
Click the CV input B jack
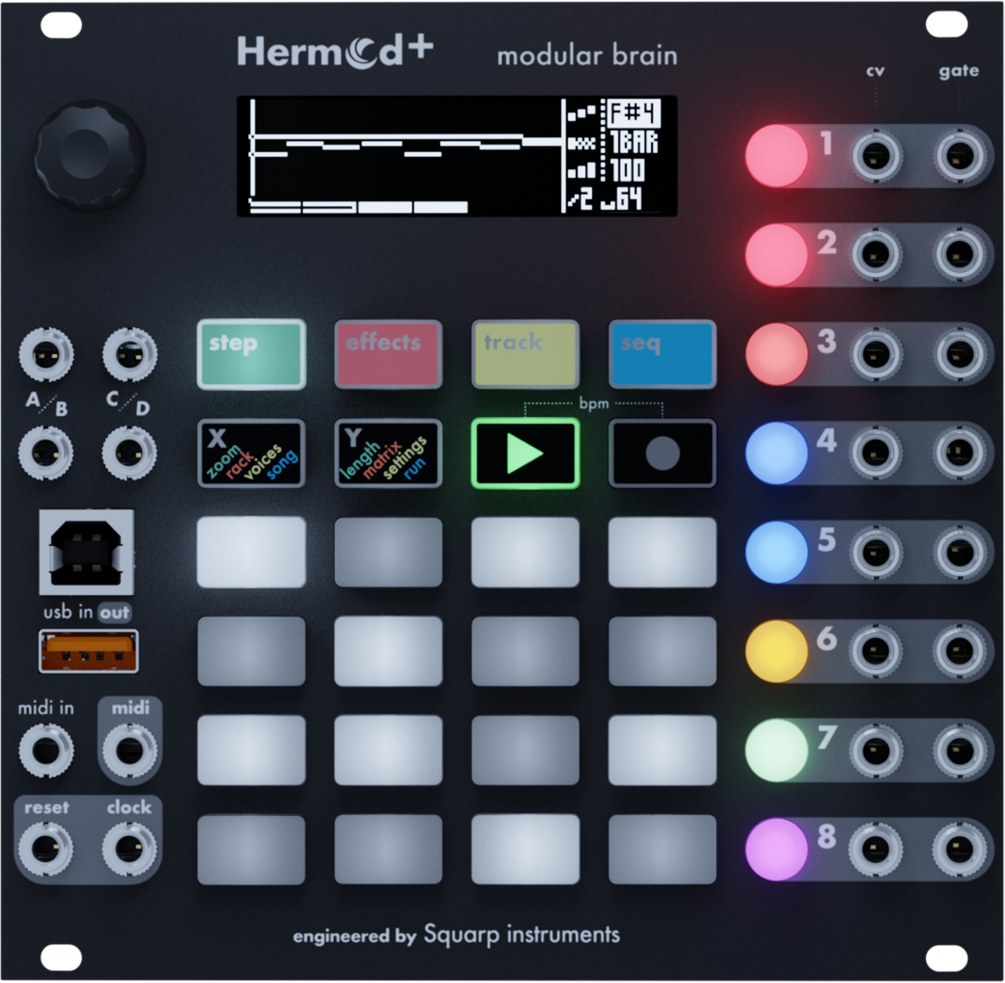click(46, 453)
